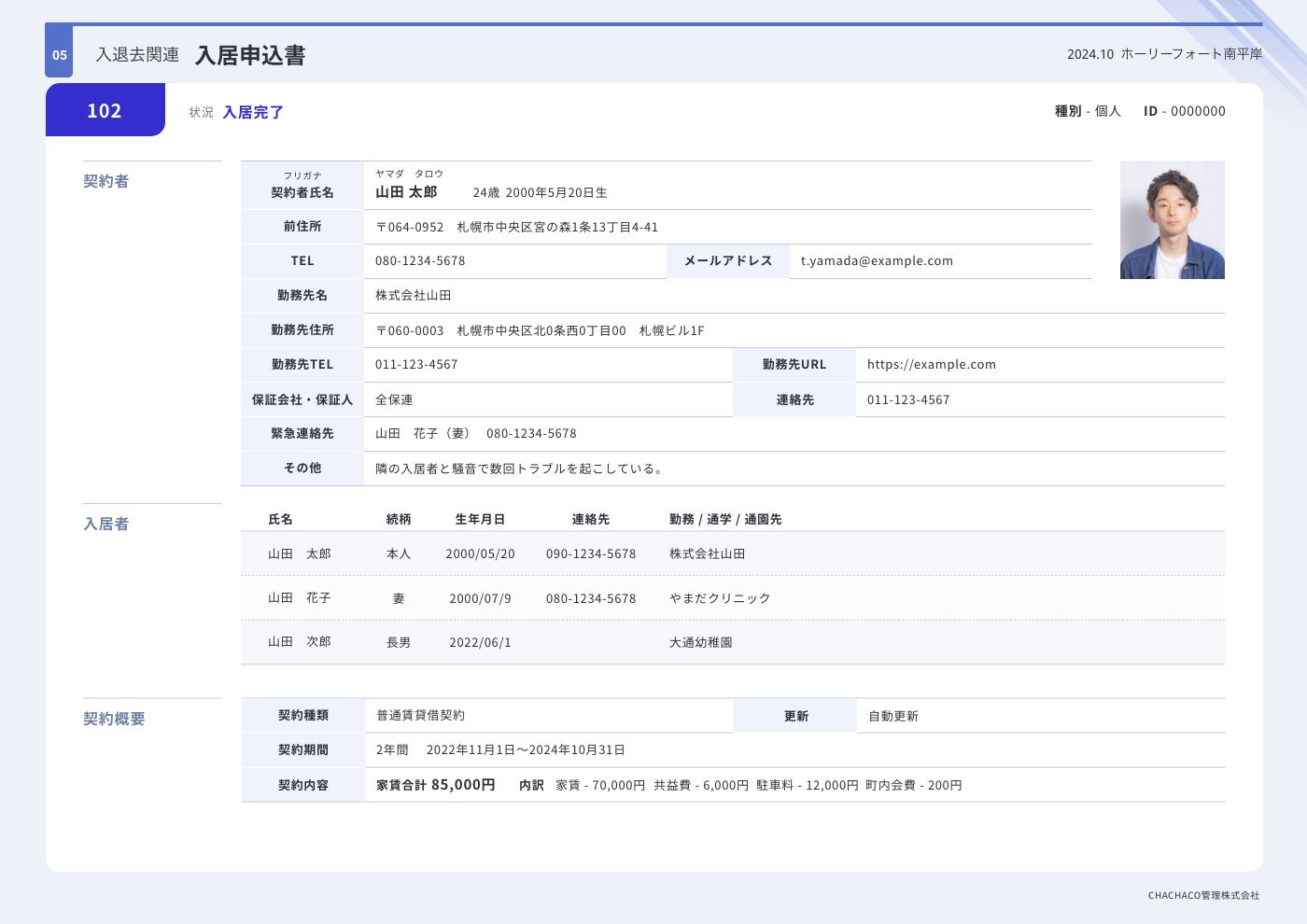Click the 勤務先住所 address value
Viewport: 1307px width, 924px height.
(x=540, y=330)
